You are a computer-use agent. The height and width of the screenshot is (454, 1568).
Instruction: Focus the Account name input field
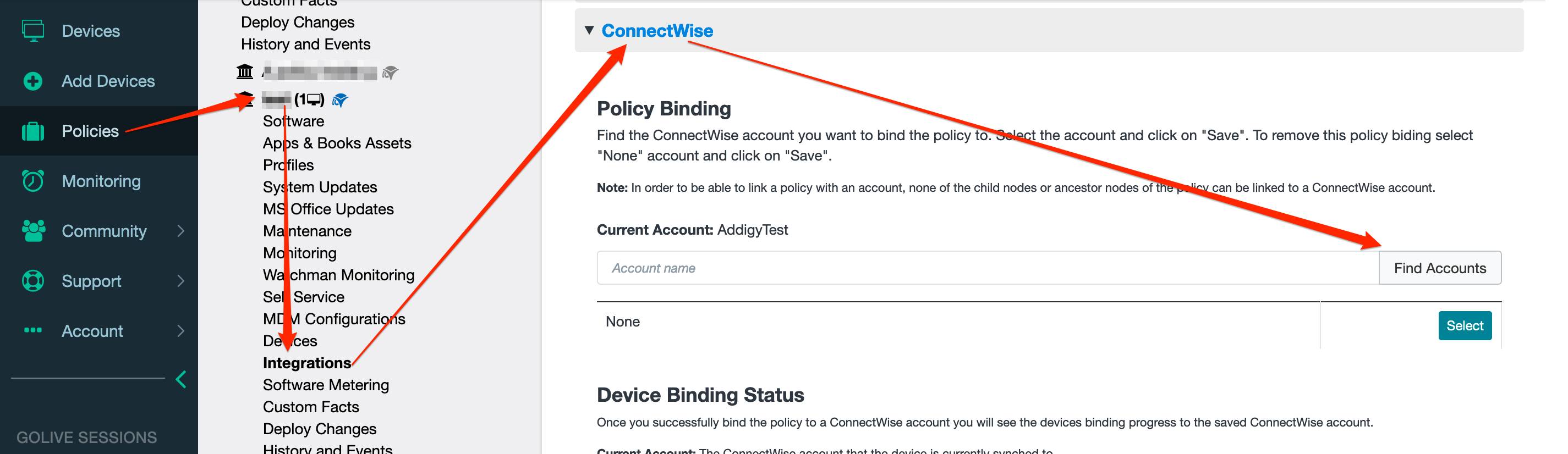point(988,268)
